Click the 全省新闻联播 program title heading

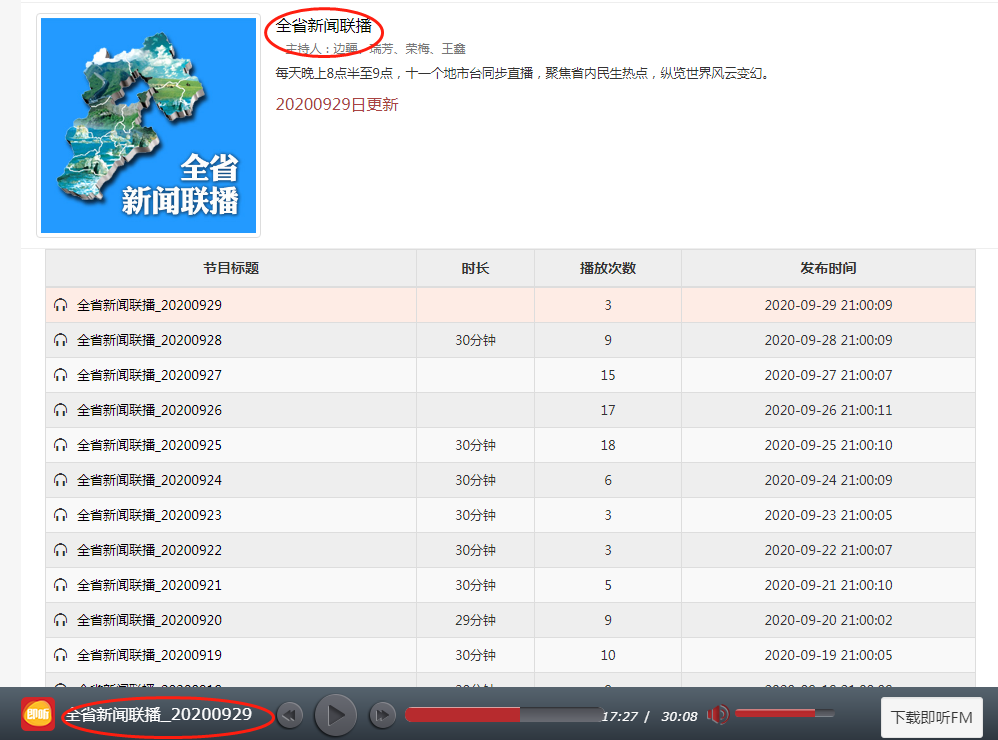(x=323, y=26)
